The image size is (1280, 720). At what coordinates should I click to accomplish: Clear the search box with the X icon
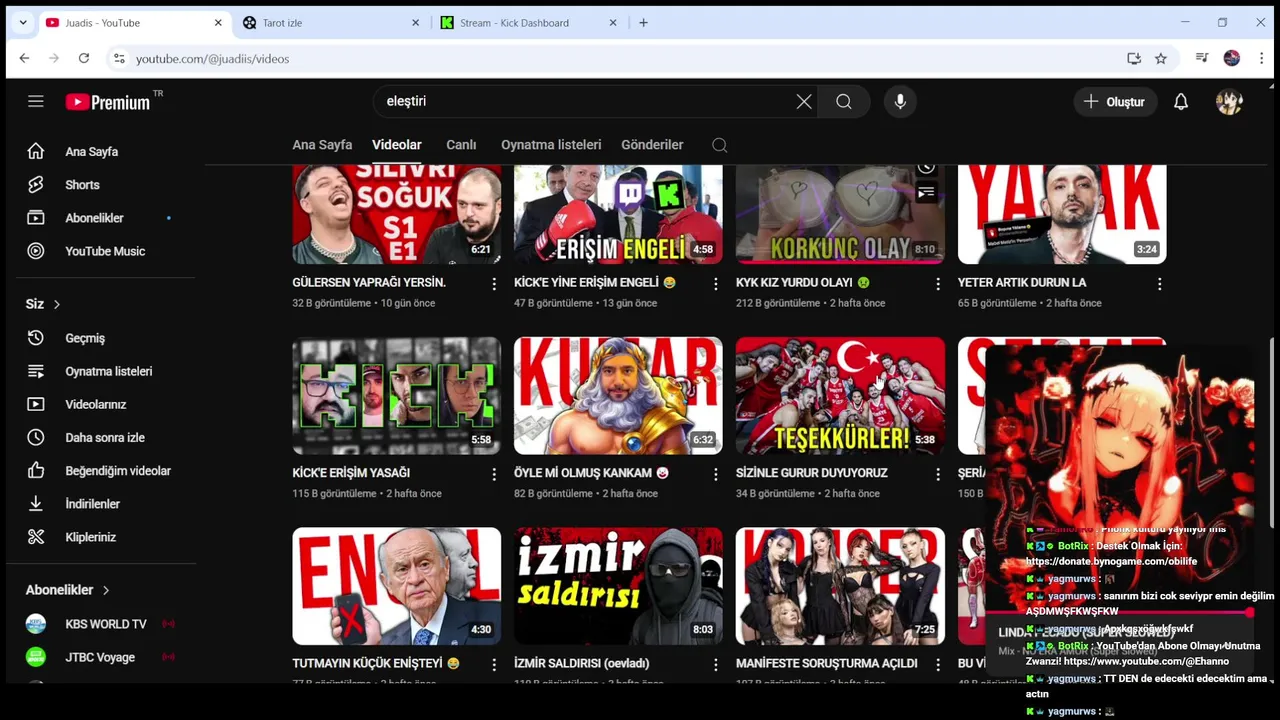click(x=804, y=101)
